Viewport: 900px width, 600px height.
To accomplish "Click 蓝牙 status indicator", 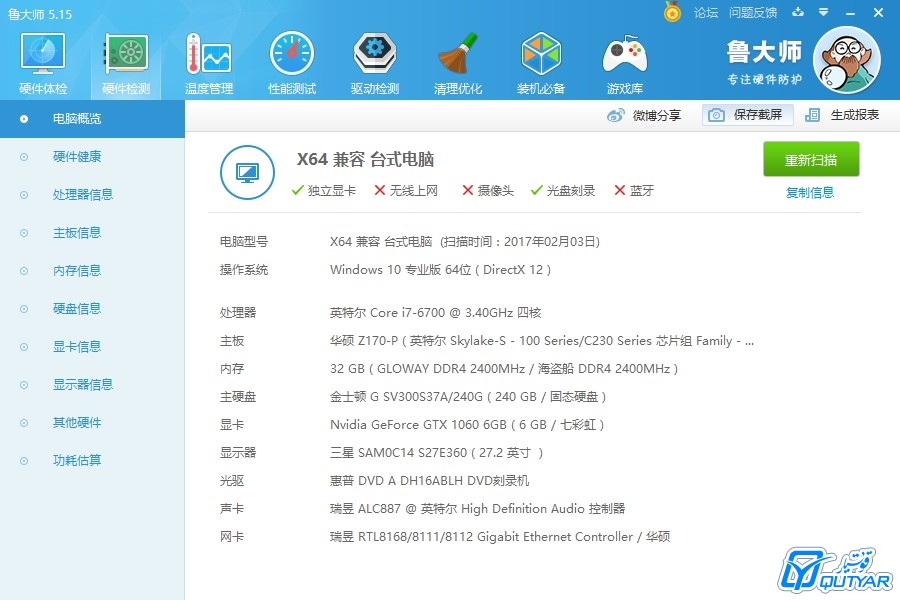I will coord(634,191).
